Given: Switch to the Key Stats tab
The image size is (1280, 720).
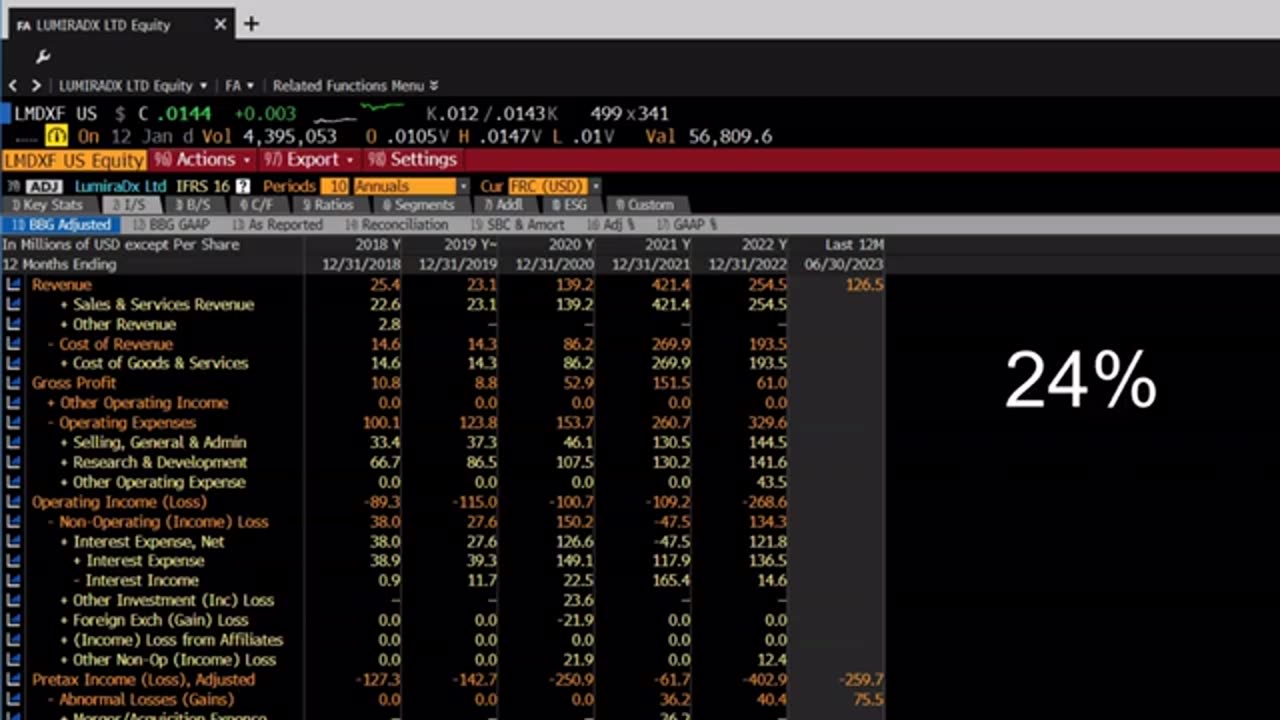Looking at the screenshot, I should tap(48, 205).
